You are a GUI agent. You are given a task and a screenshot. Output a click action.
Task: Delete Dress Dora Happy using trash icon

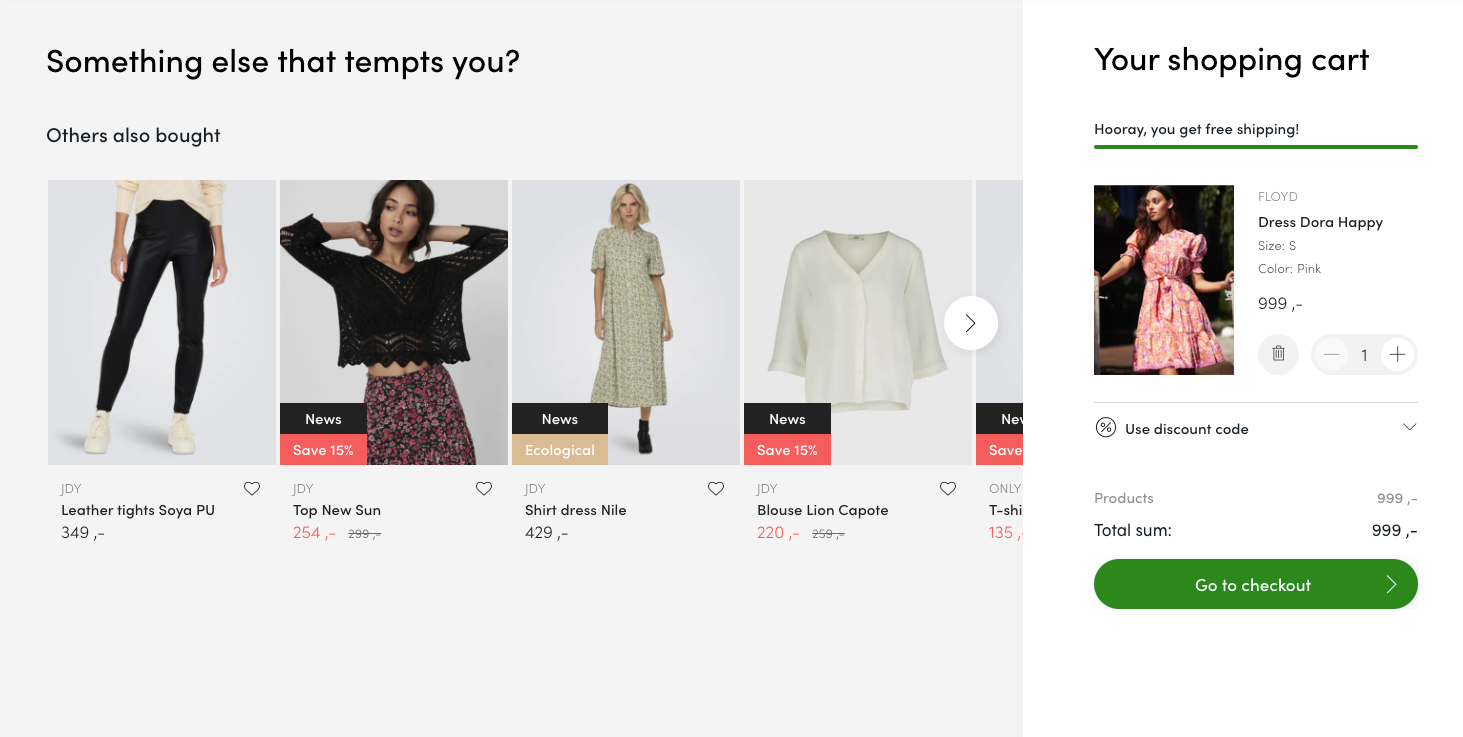tap(1278, 354)
